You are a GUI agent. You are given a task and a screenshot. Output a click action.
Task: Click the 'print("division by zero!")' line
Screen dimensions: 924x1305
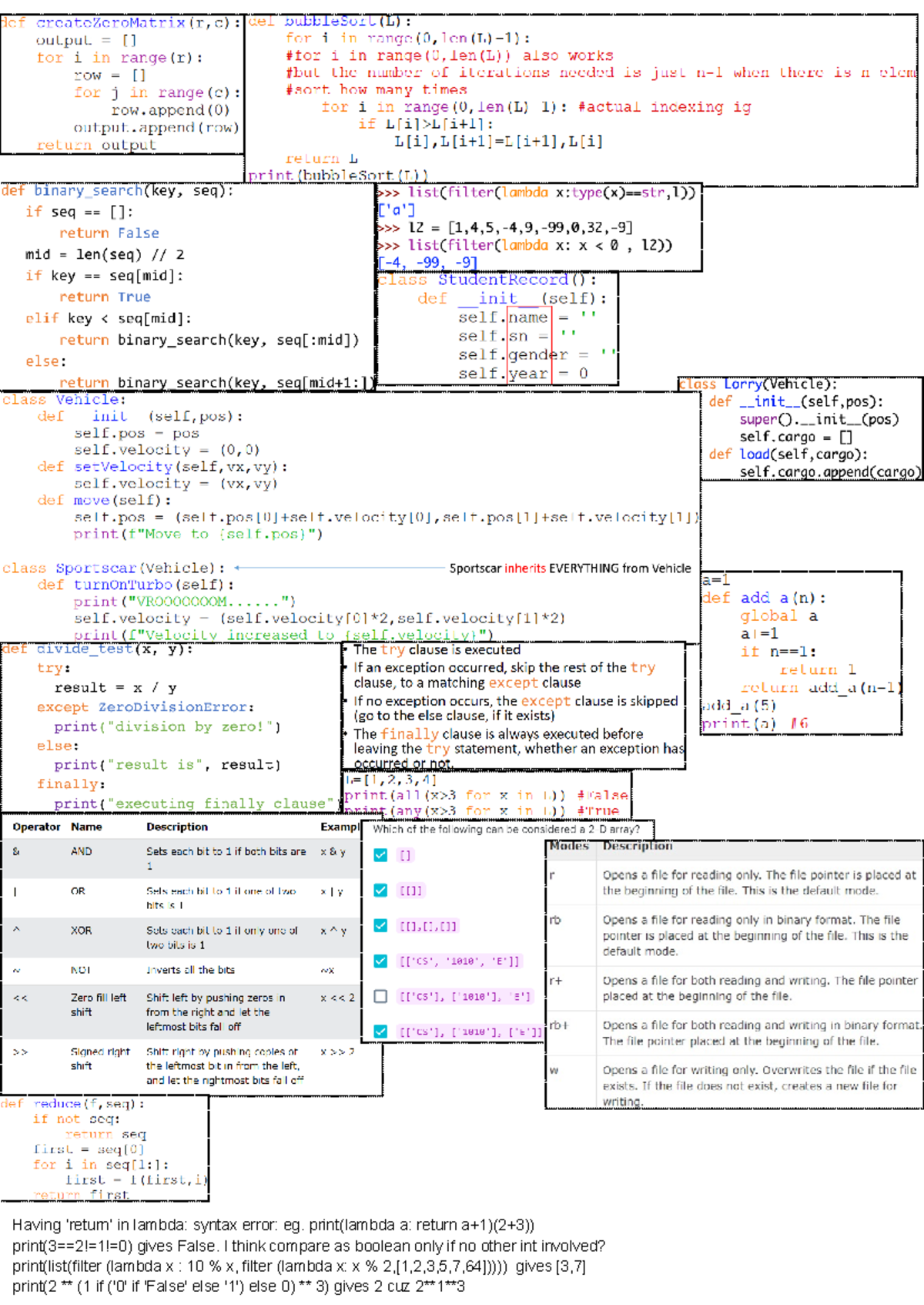coord(167,726)
